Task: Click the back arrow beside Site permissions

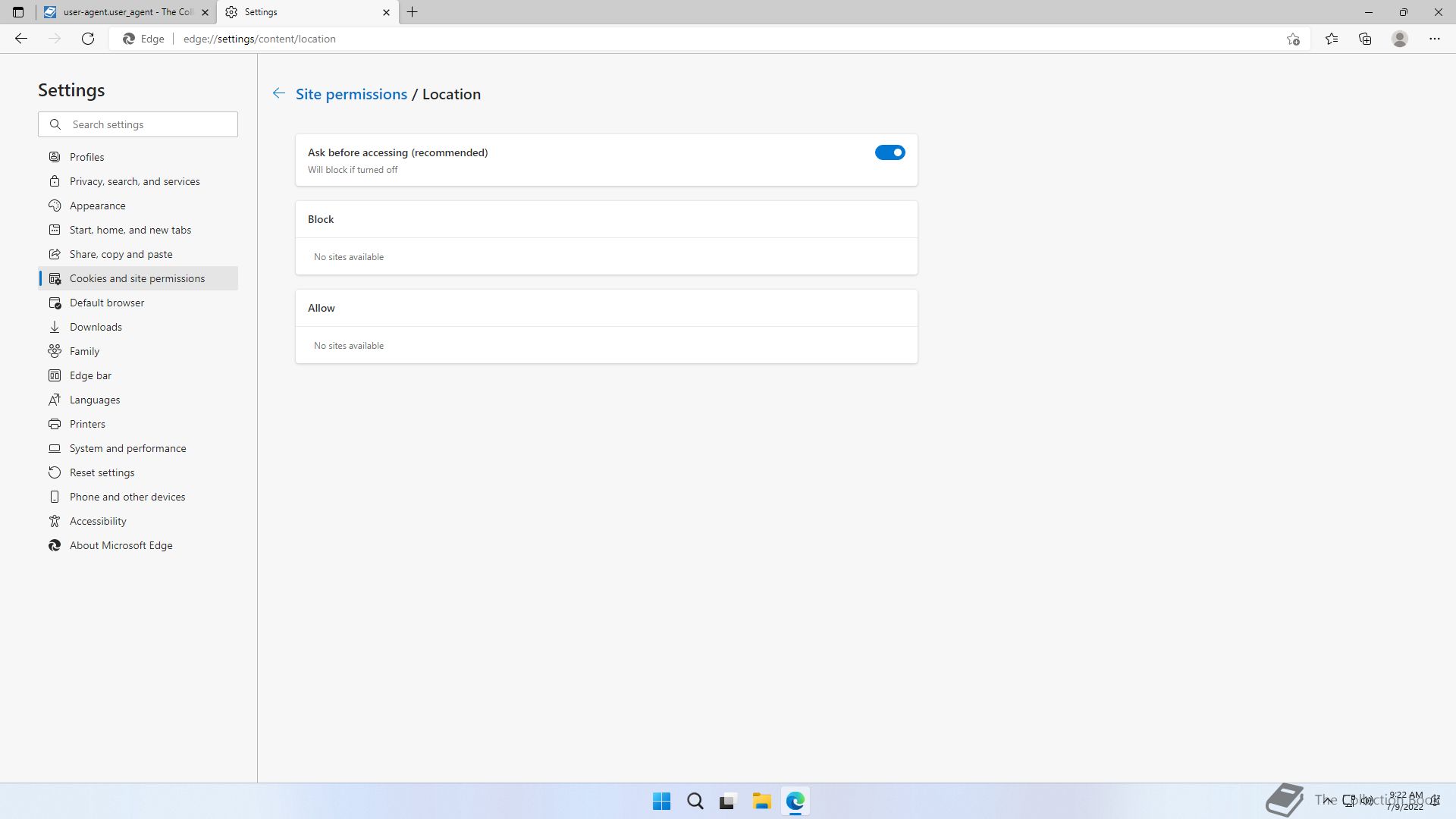Action: pos(279,93)
